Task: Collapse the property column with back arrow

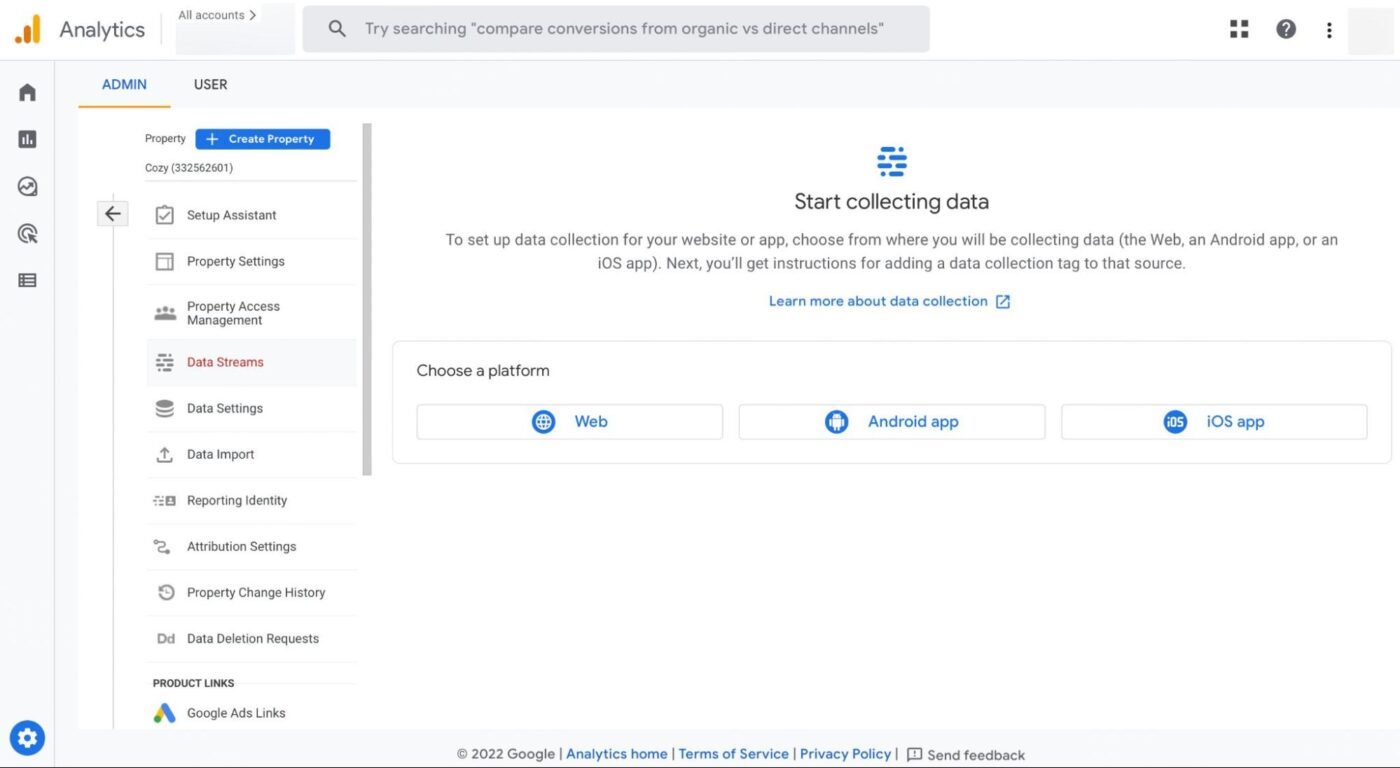Action: pos(112,213)
